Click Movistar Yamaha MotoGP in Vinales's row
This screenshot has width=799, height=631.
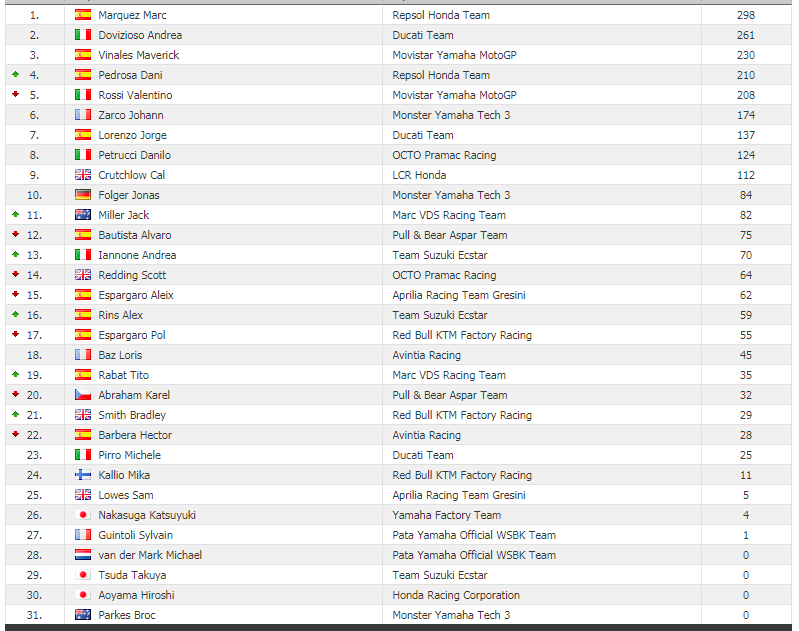pos(455,55)
